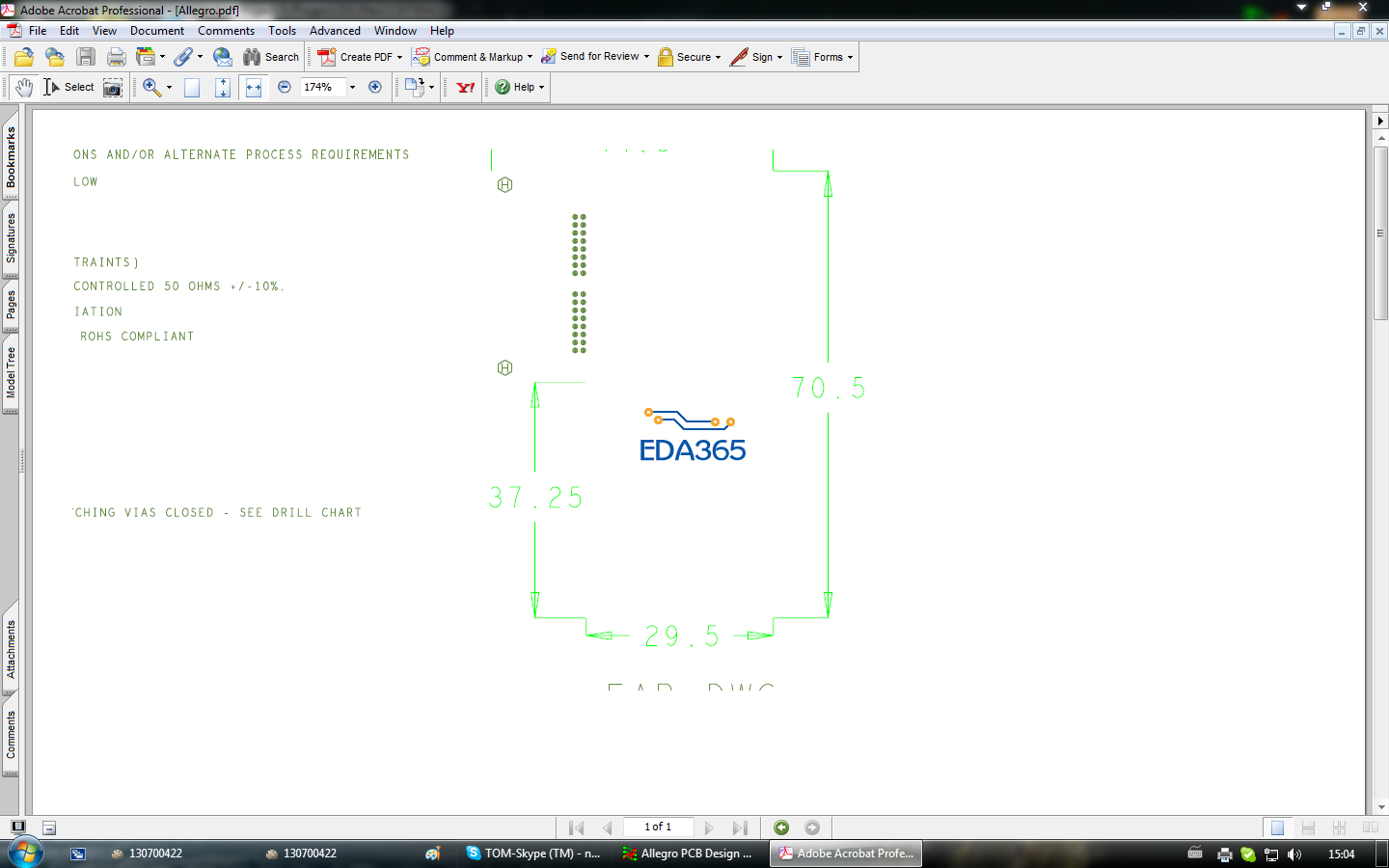Go to the next page

(709, 827)
